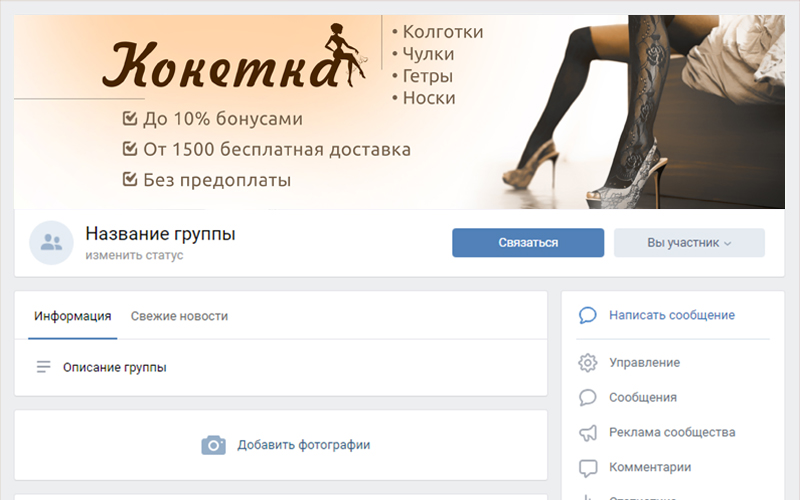Click the Название группы title
This screenshot has width=800, height=500.
point(160,234)
